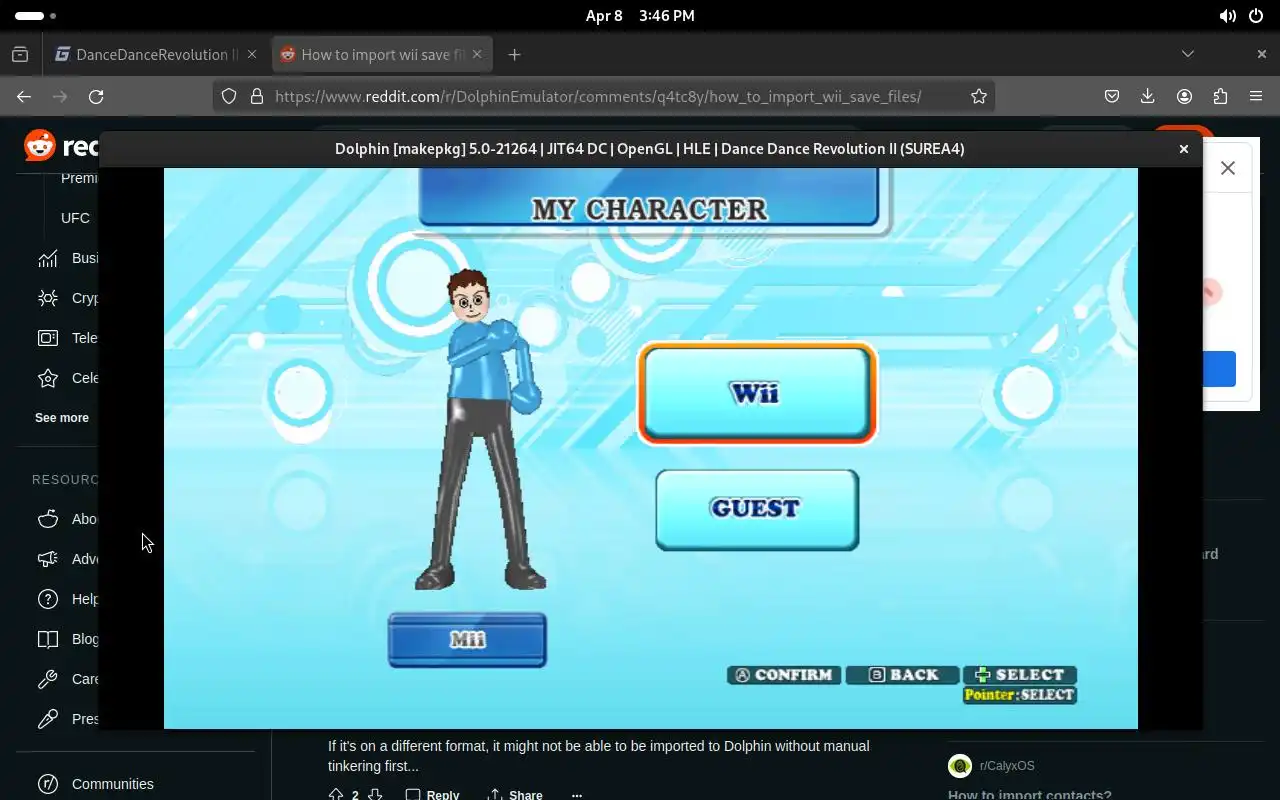Open the browser downloads panel
The width and height of the screenshot is (1280, 800).
pyautogui.click(x=1148, y=96)
